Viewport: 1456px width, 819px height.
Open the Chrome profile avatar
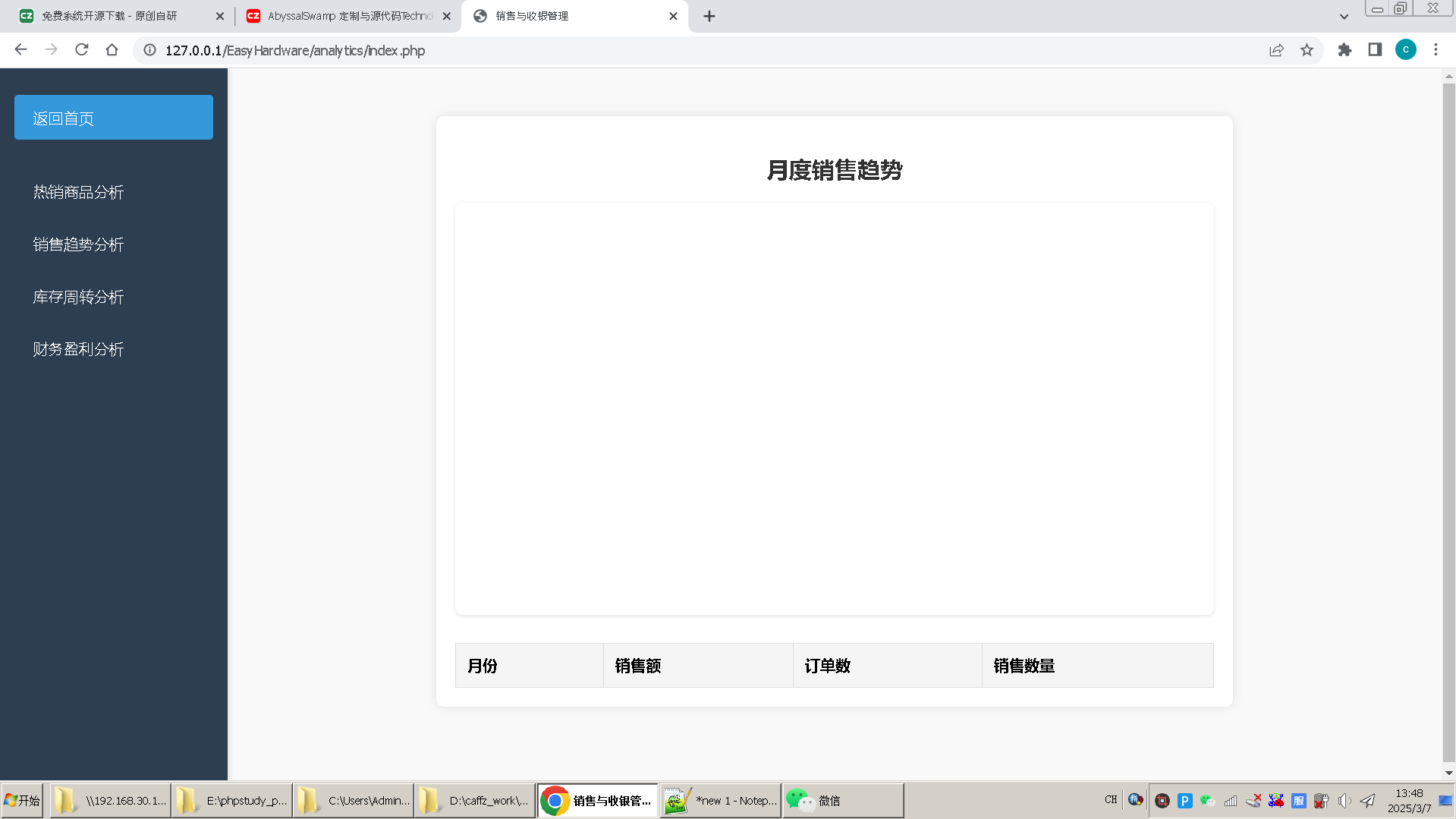coord(1405,50)
